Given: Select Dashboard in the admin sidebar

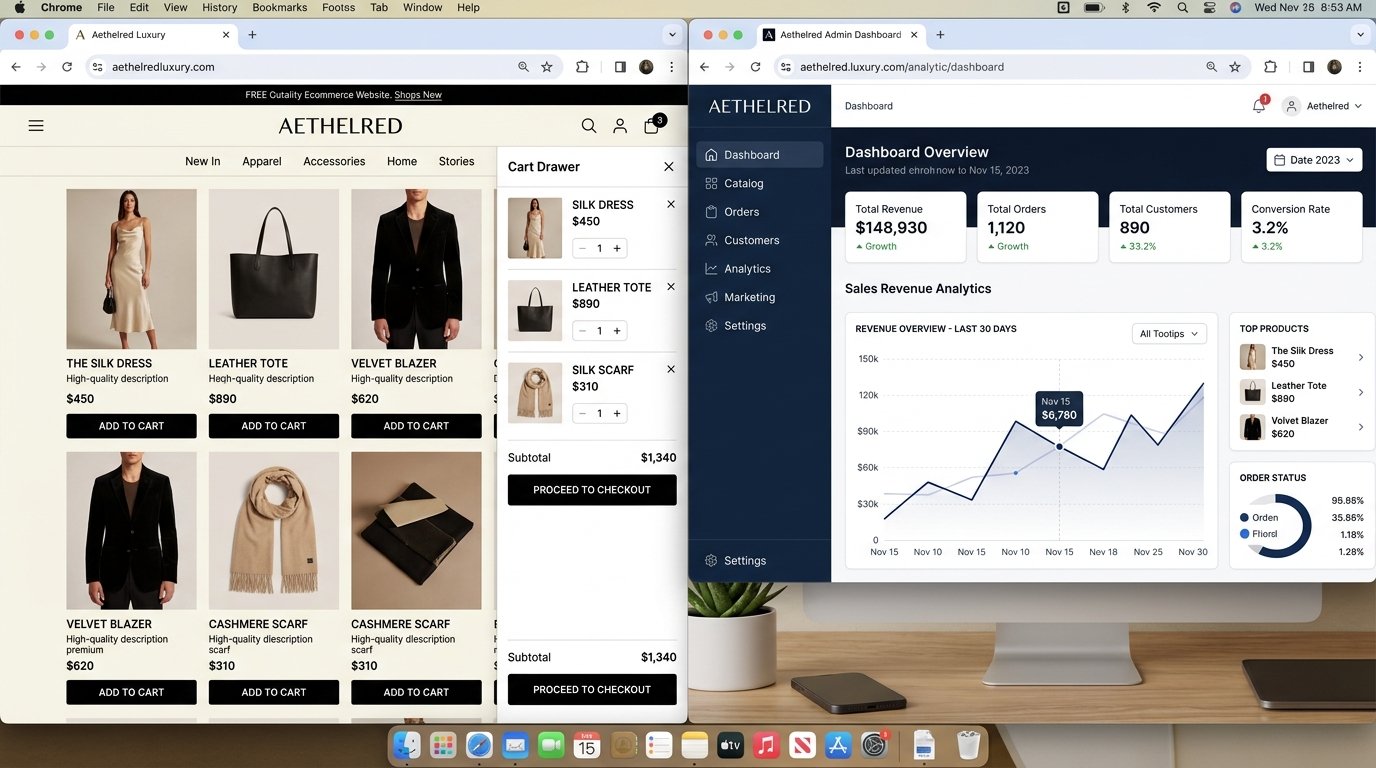Looking at the screenshot, I should 760,155.
